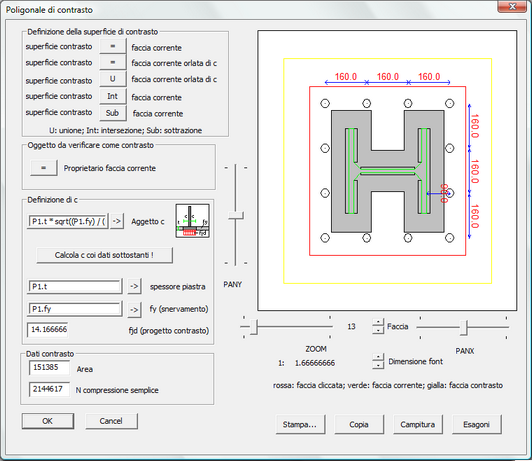
Task: Click the Esagoni button
Action: (x=476, y=424)
